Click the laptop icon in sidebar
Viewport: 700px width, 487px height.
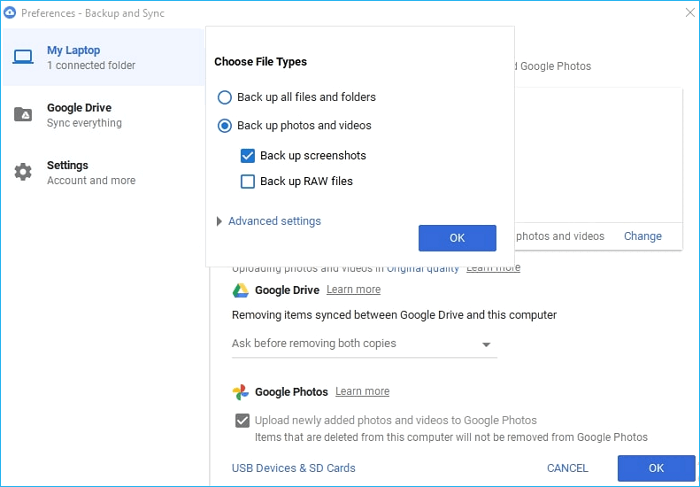point(23,57)
